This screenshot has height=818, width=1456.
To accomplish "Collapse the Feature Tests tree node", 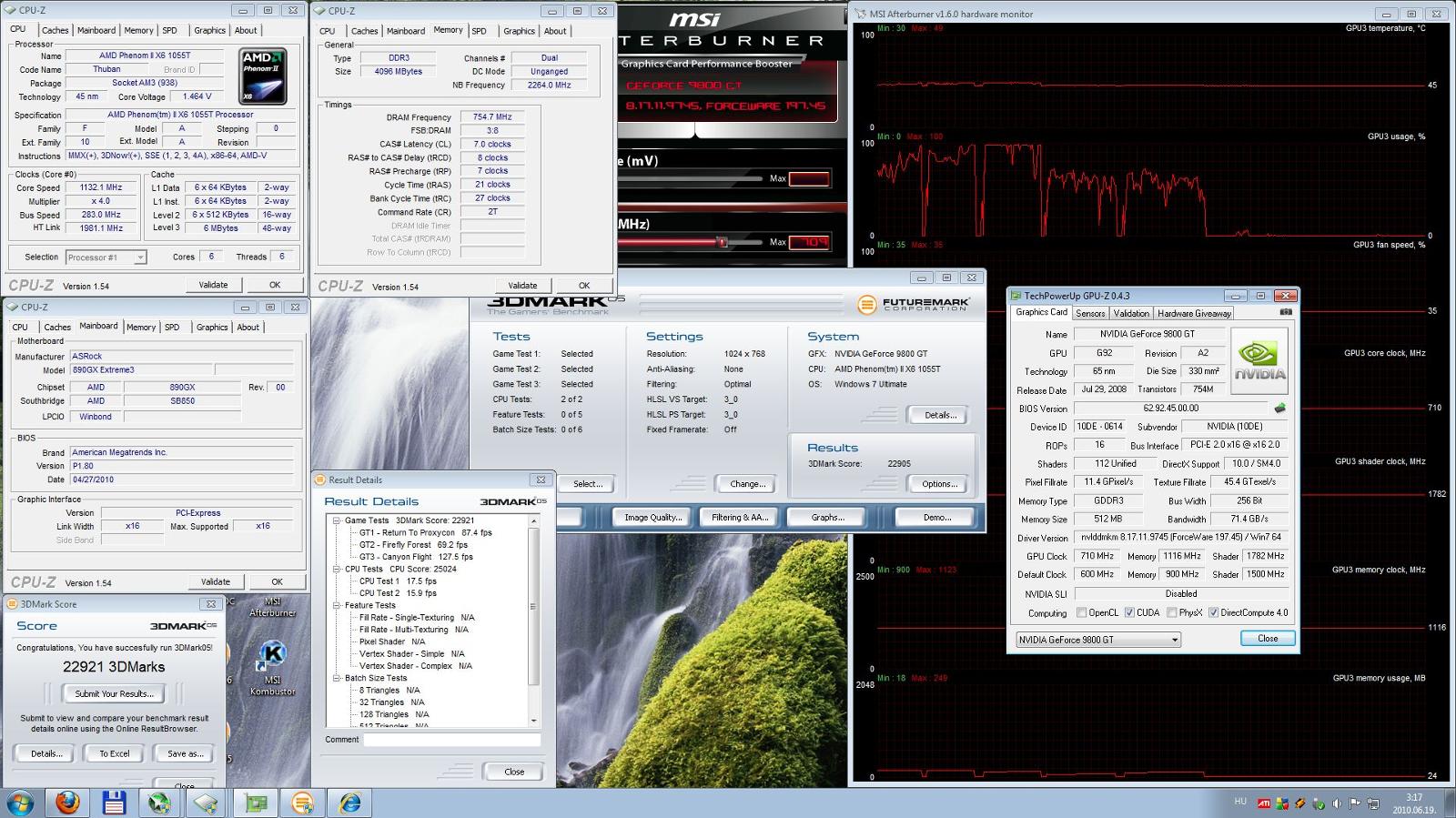I will (x=336, y=605).
